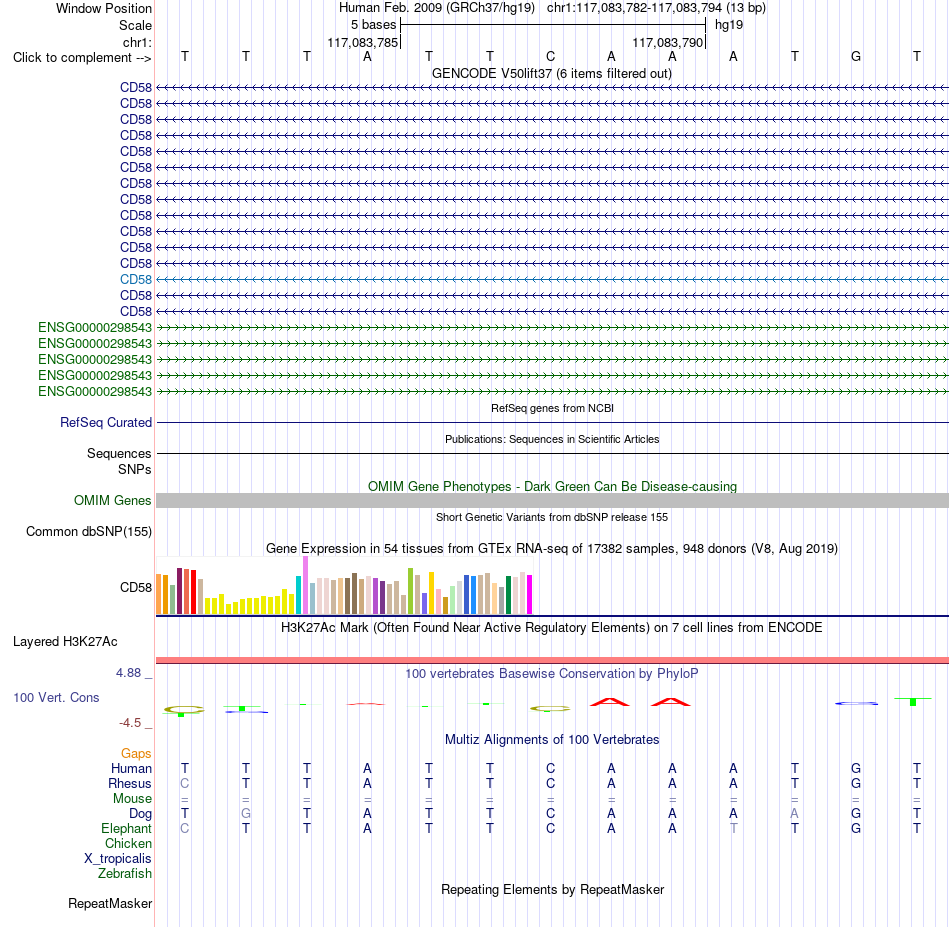Click position text chr1:117,083,782-117,083,794 (13 bp)
This screenshot has width=950, height=927.
(x=656, y=8)
